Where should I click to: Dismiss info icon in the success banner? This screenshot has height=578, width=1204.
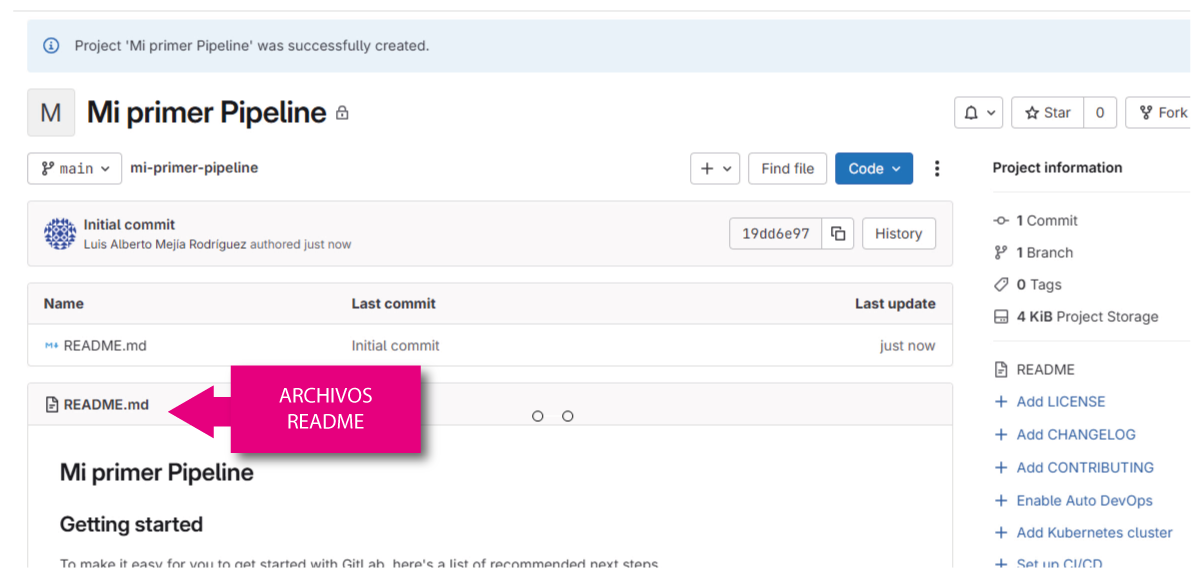pyautogui.click(x=51, y=46)
